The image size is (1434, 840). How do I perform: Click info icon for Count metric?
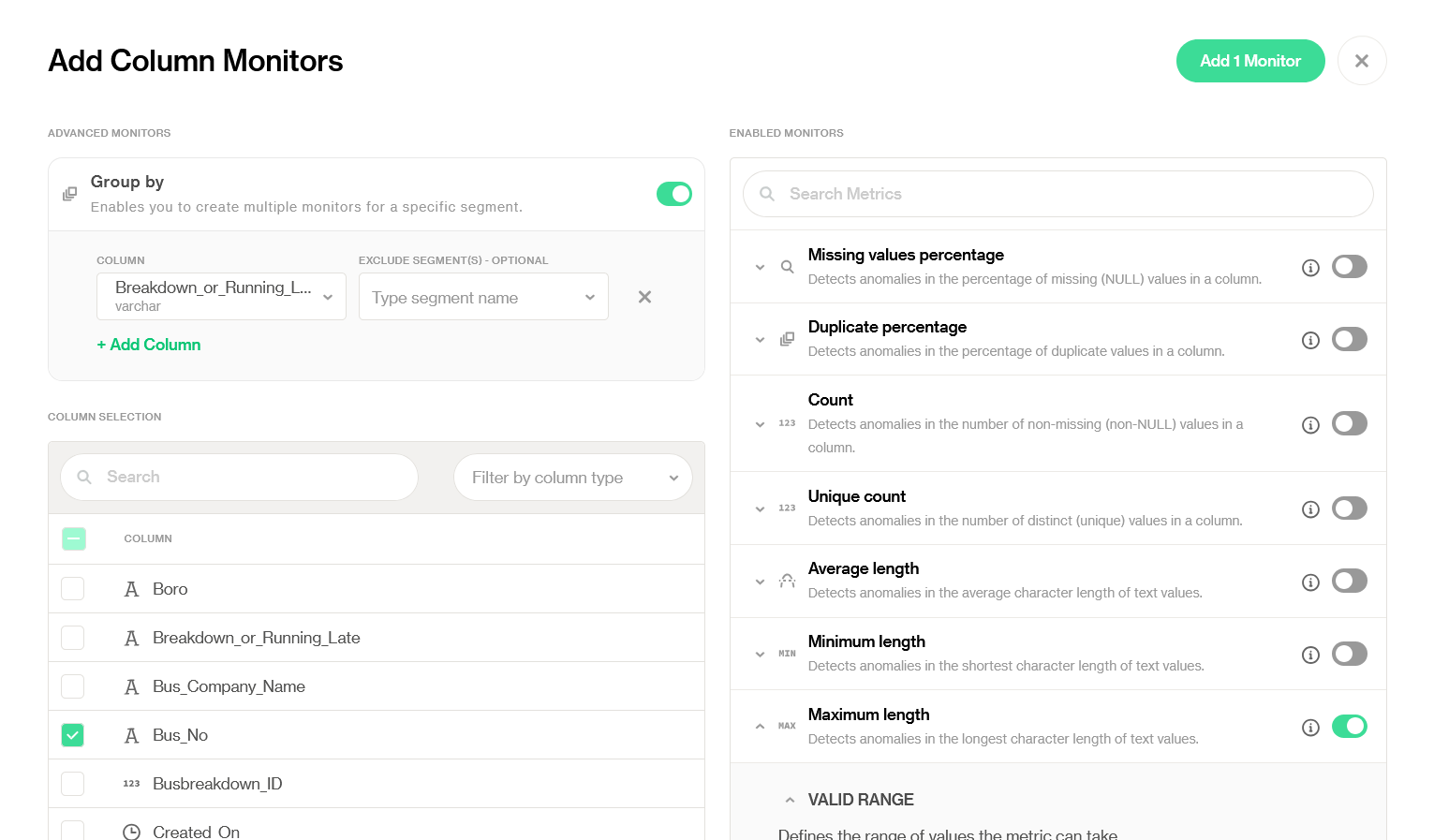(x=1310, y=425)
